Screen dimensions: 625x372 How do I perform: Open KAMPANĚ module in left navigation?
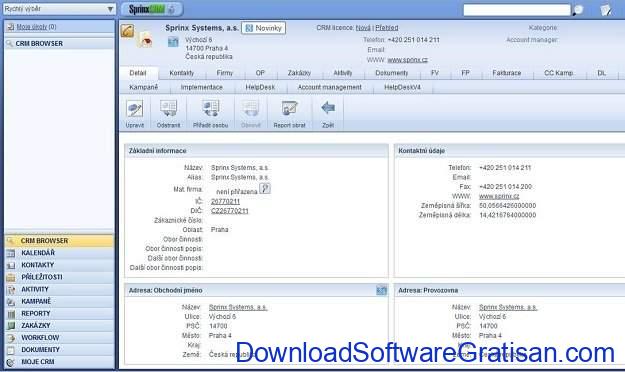coord(59,301)
